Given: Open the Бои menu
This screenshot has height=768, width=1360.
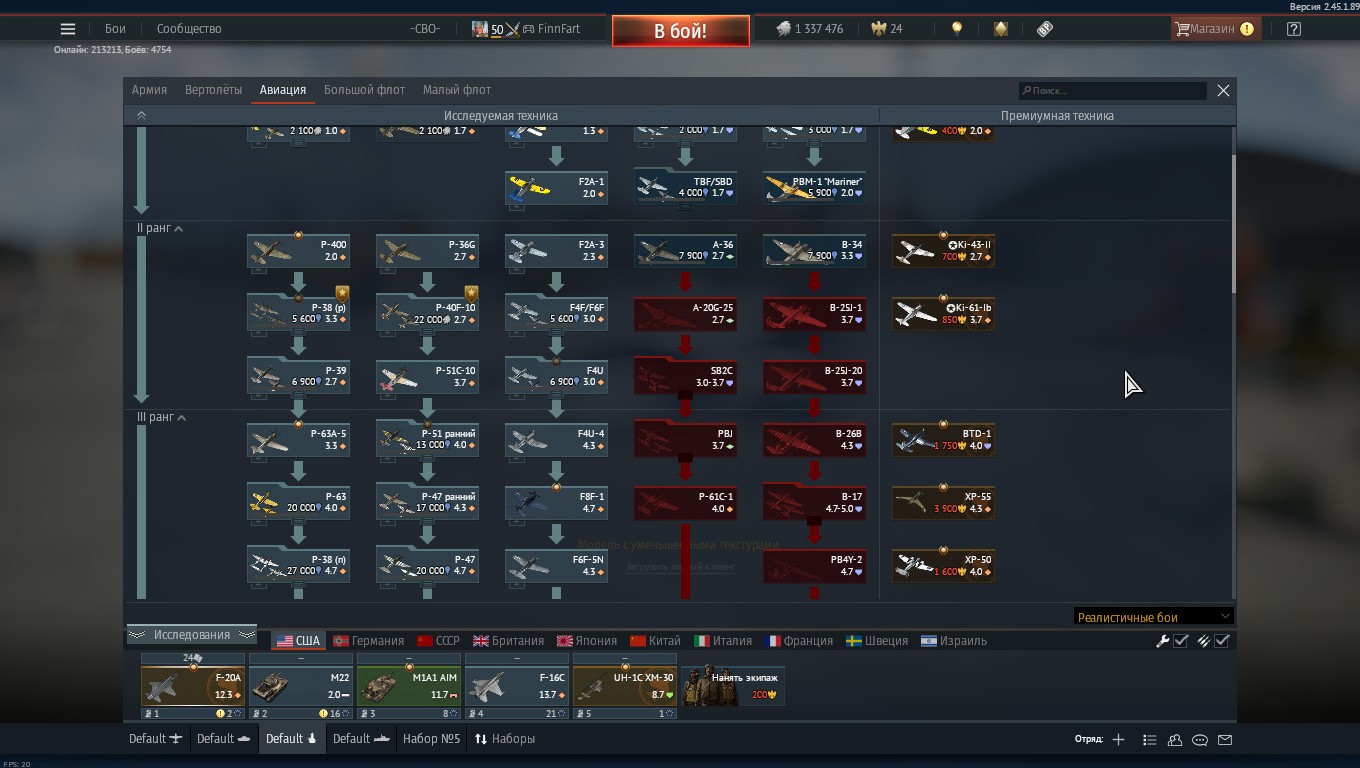Looking at the screenshot, I should click(115, 29).
